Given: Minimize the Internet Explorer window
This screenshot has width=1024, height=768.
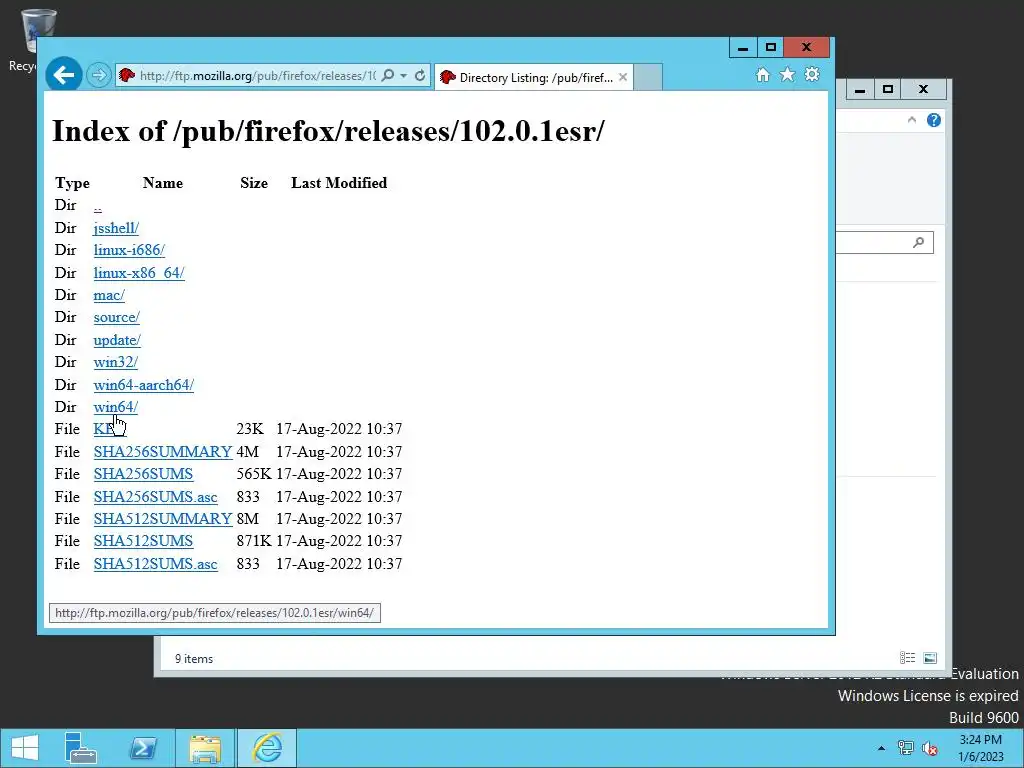Looking at the screenshot, I should pos(743,48).
